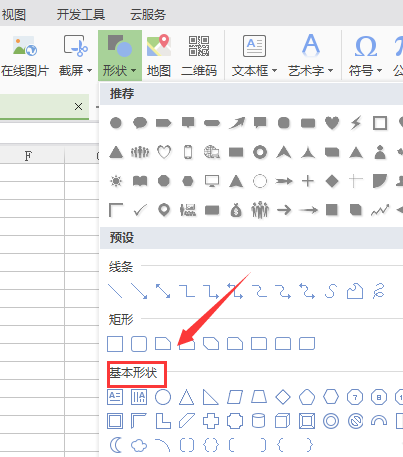Image resolution: width=403 pixels, height=457 pixels.
Task: Choose the rounded rectangle in 矩形
Action: pos(139,344)
